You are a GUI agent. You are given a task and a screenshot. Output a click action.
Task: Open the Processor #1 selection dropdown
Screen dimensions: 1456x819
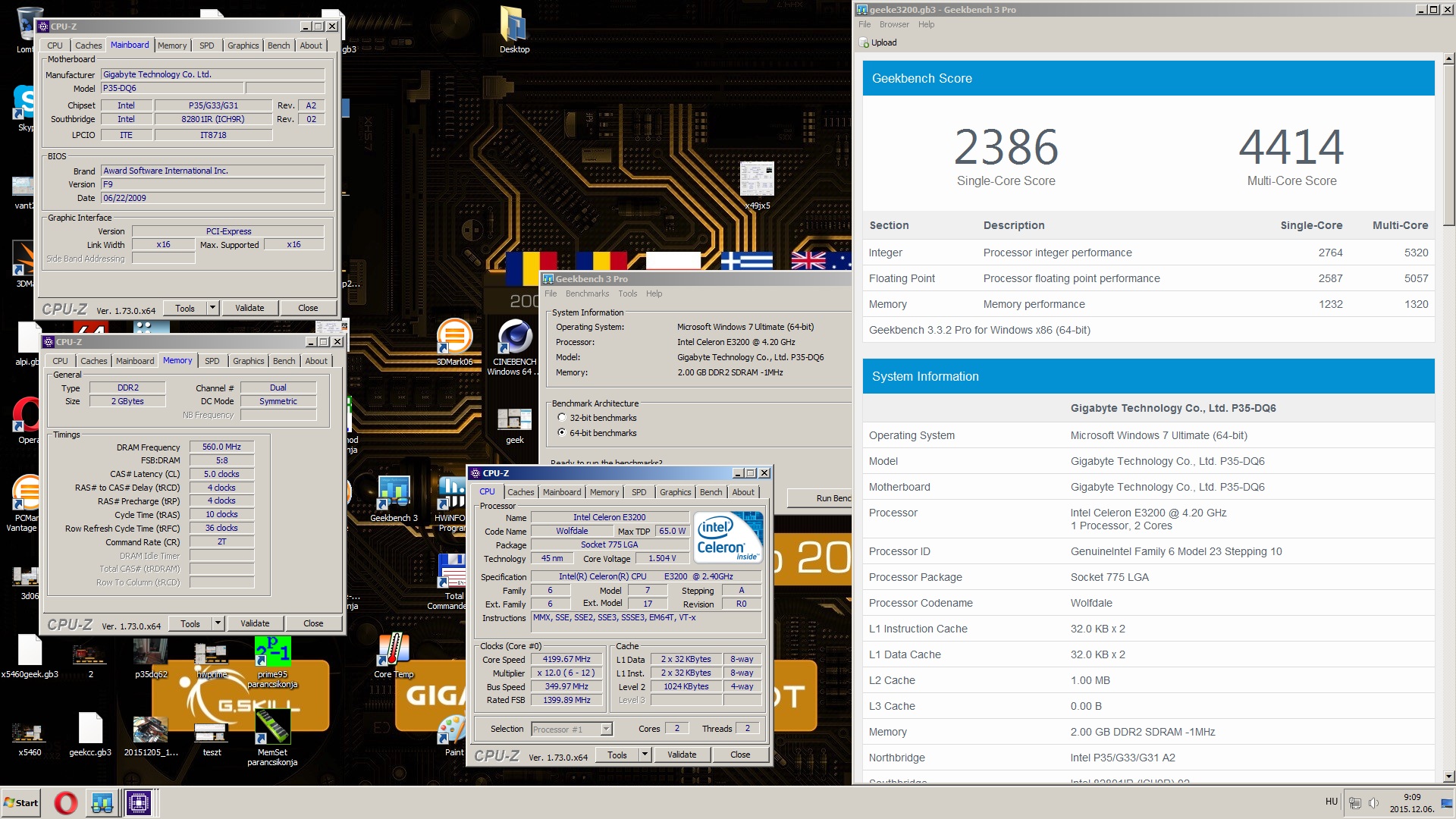(x=606, y=730)
